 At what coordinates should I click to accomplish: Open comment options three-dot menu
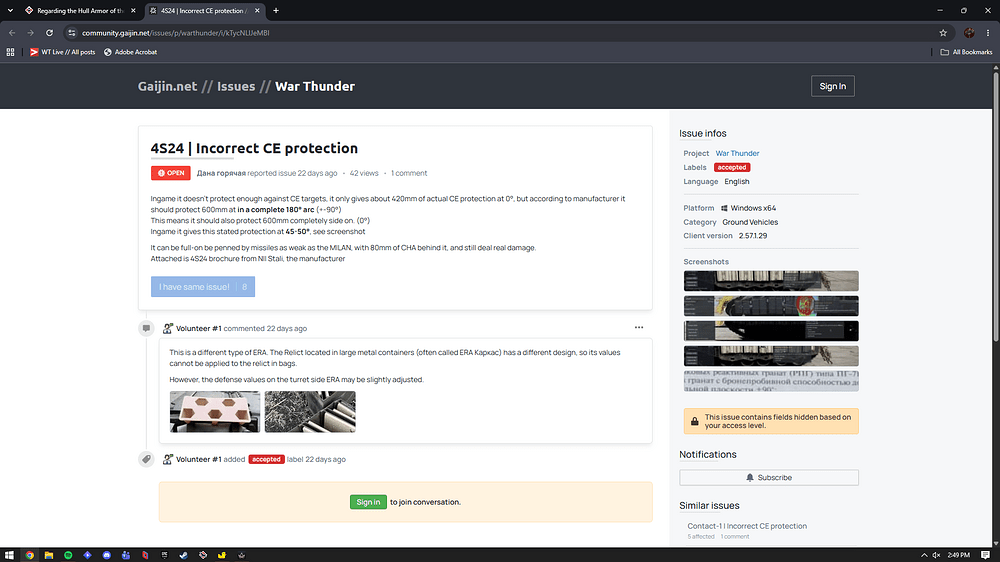pos(639,327)
